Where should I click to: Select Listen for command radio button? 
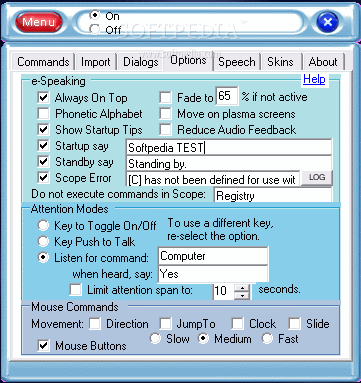click(x=43, y=258)
